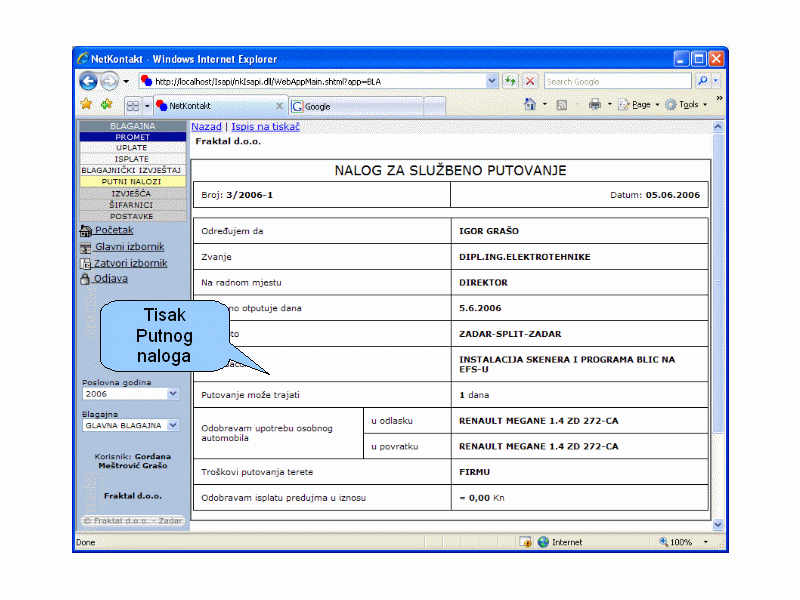The height and width of the screenshot is (600, 800).
Task: Click the Zatvori izbornik icon
Action: click(86, 264)
